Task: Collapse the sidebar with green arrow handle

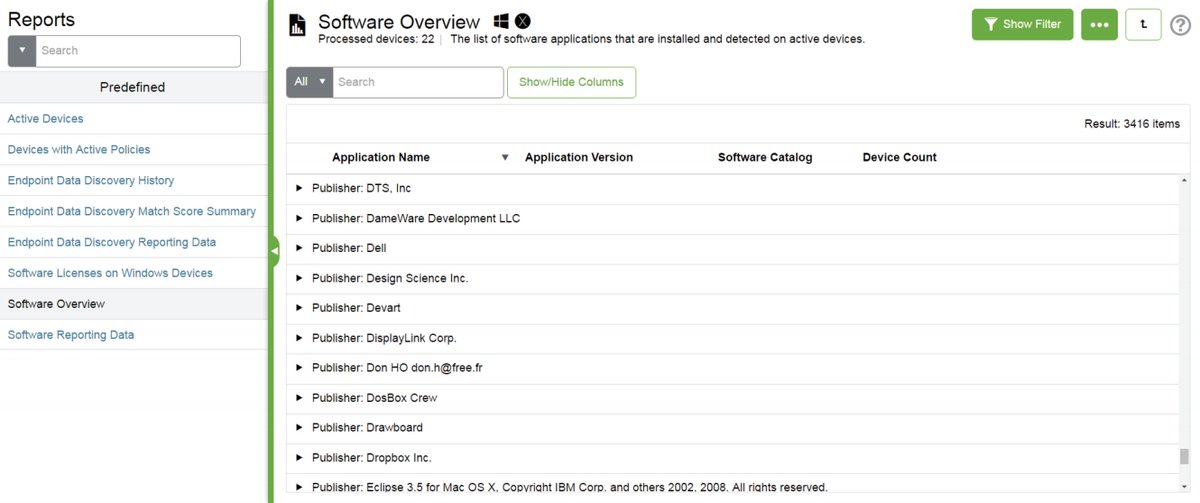Action: click(274, 251)
